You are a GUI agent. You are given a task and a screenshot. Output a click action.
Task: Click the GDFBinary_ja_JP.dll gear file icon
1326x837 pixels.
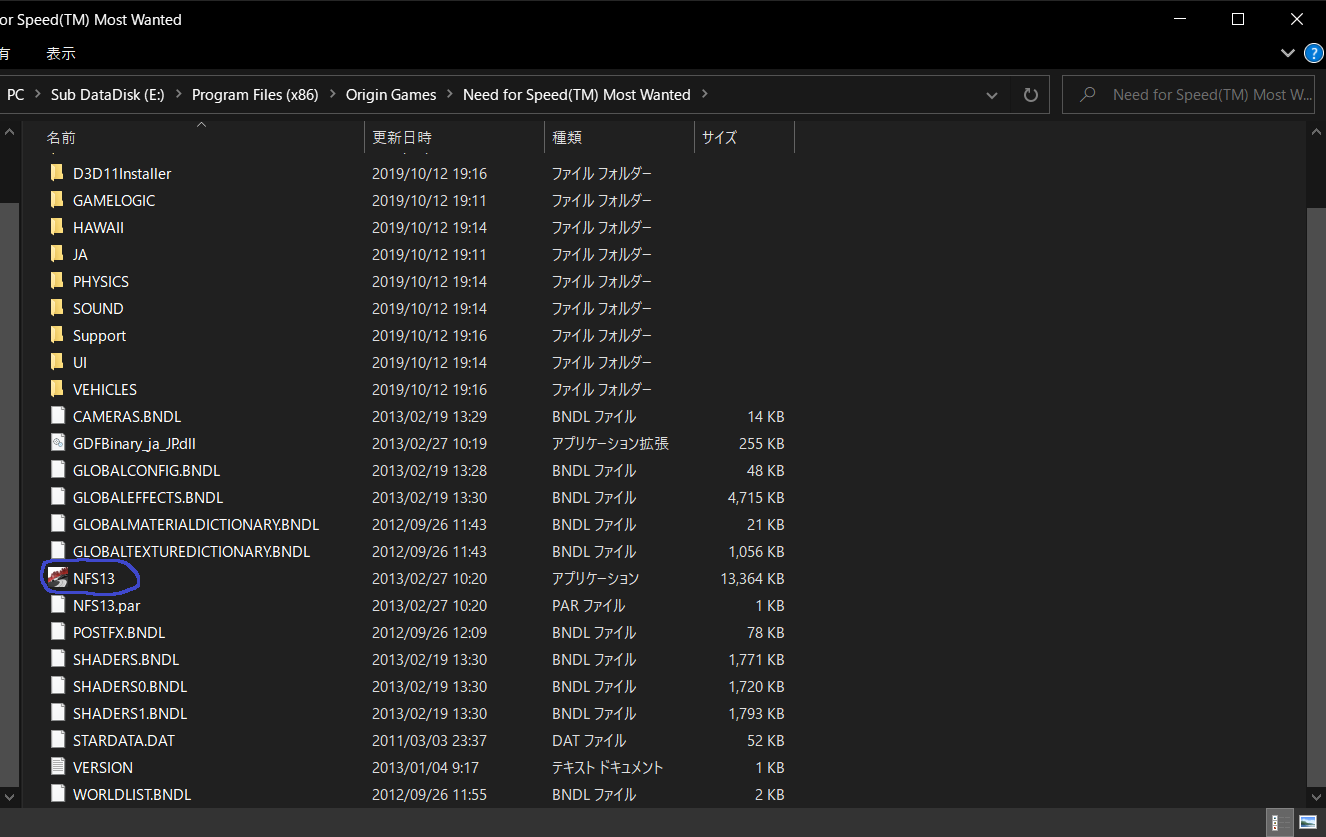(57, 443)
